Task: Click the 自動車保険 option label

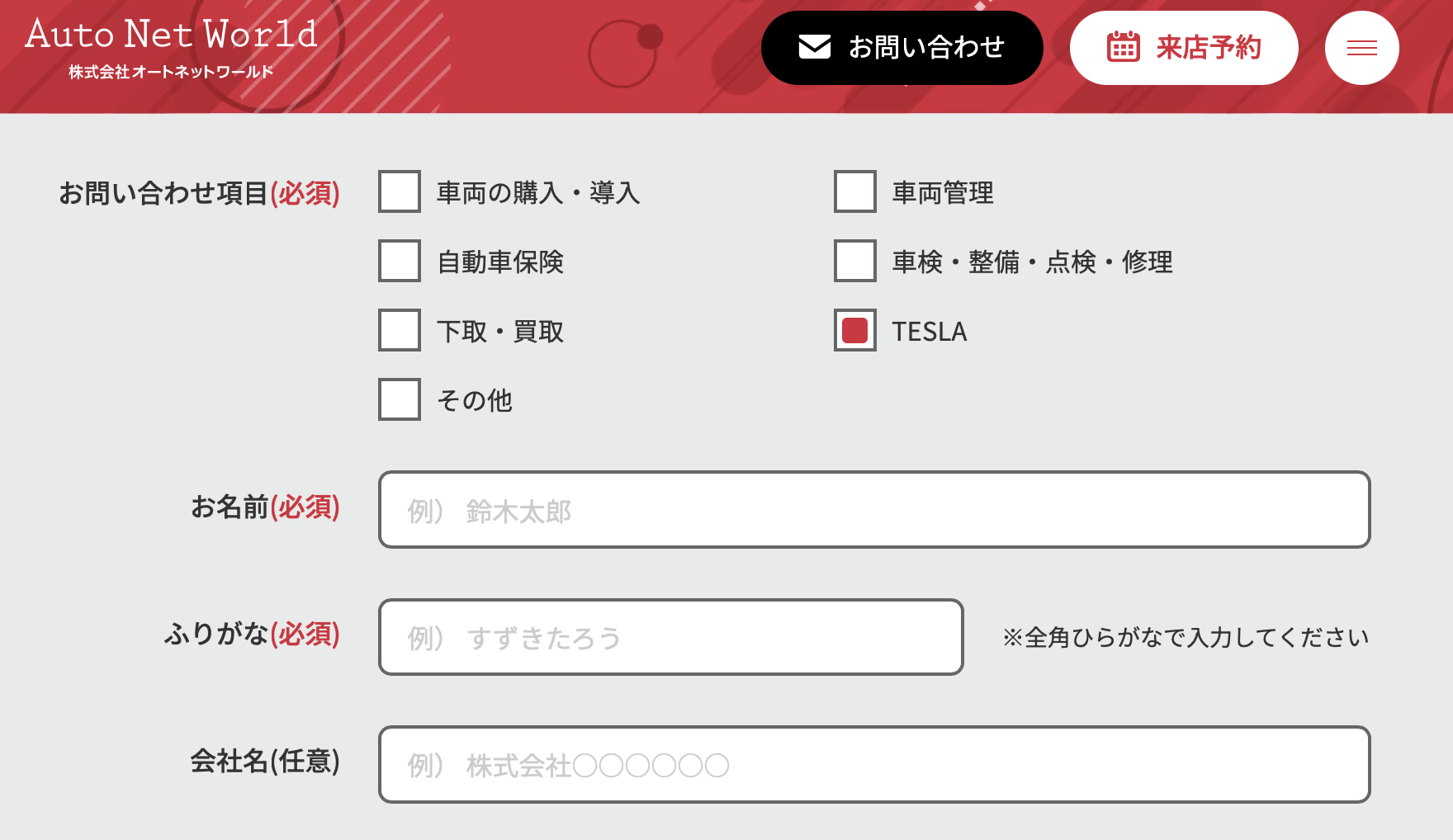Action: [x=500, y=262]
